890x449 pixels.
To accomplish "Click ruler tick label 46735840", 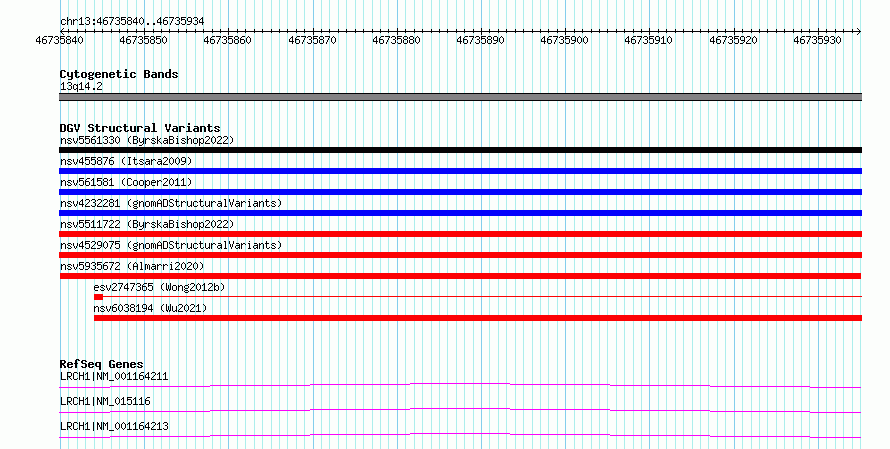I will [x=59, y=40].
